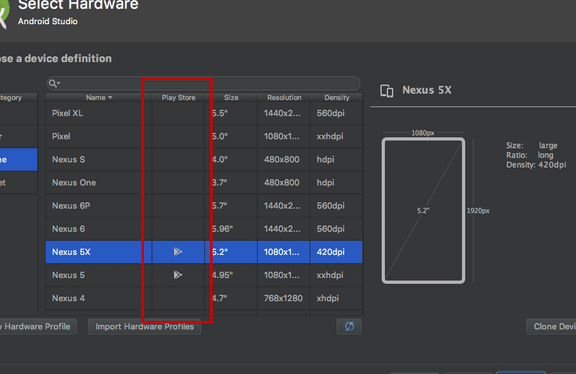The image size is (576, 374).
Task: Sort by the Name column header
Action: tap(98, 97)
